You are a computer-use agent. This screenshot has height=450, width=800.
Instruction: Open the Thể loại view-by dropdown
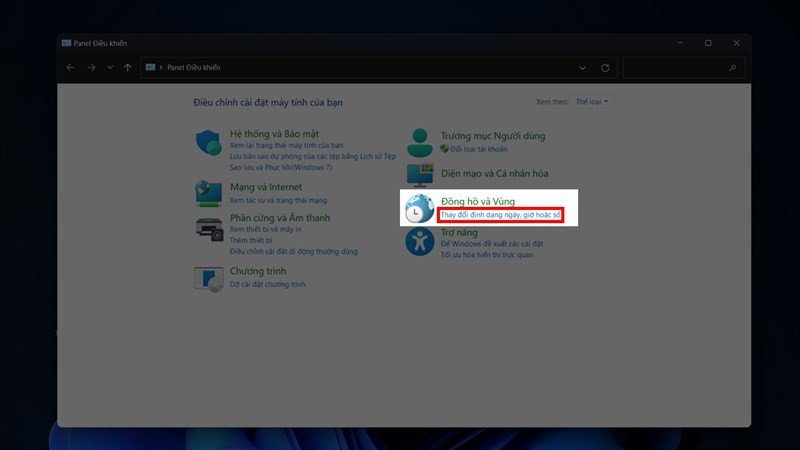point(592,102)
